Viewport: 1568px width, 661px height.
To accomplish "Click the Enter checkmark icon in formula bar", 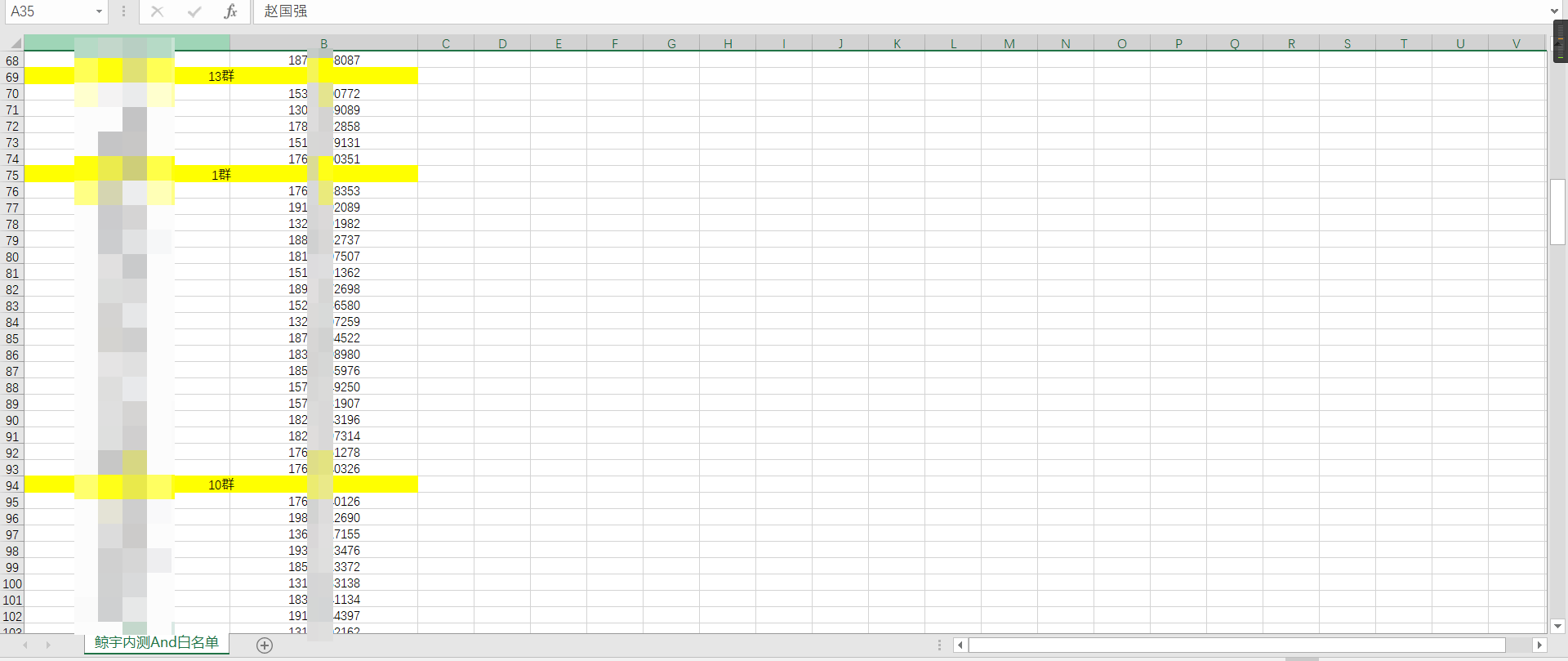I will pos(194,11).
